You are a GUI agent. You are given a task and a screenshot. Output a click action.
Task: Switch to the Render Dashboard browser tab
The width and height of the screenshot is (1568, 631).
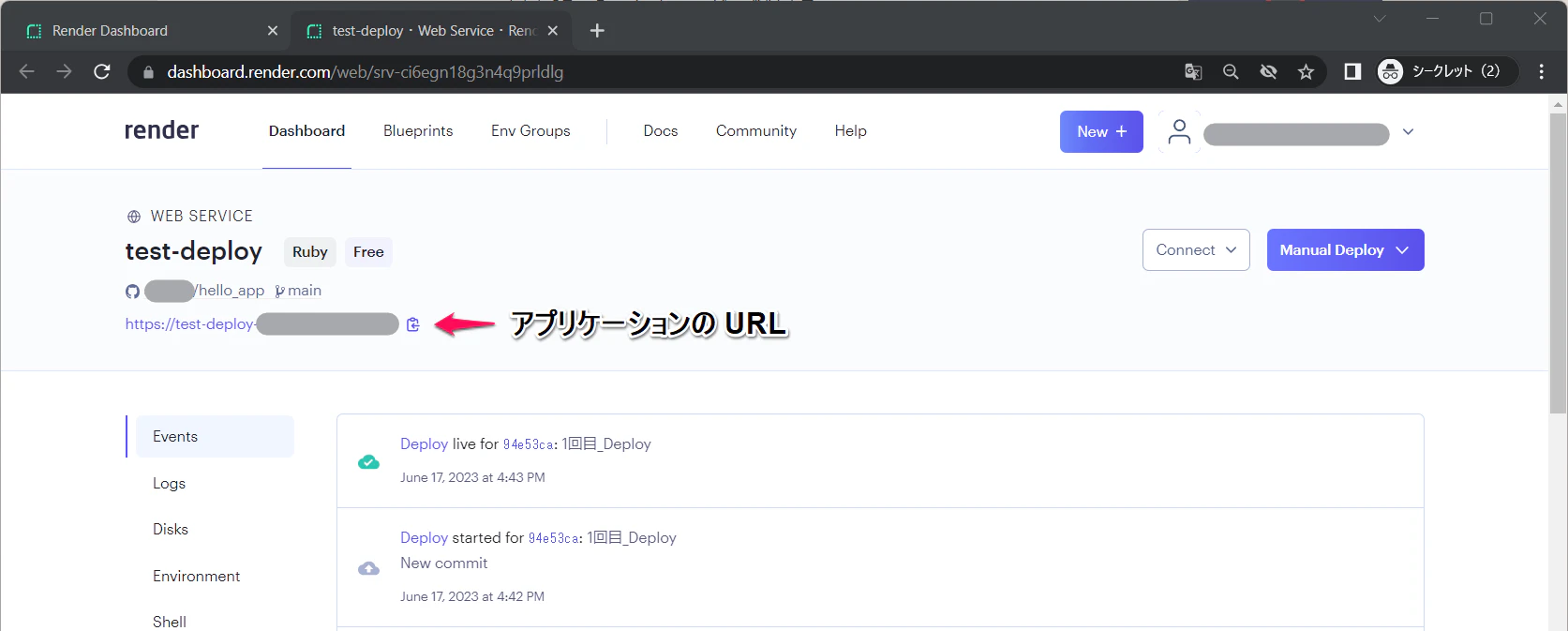click(x=150, y=31)
